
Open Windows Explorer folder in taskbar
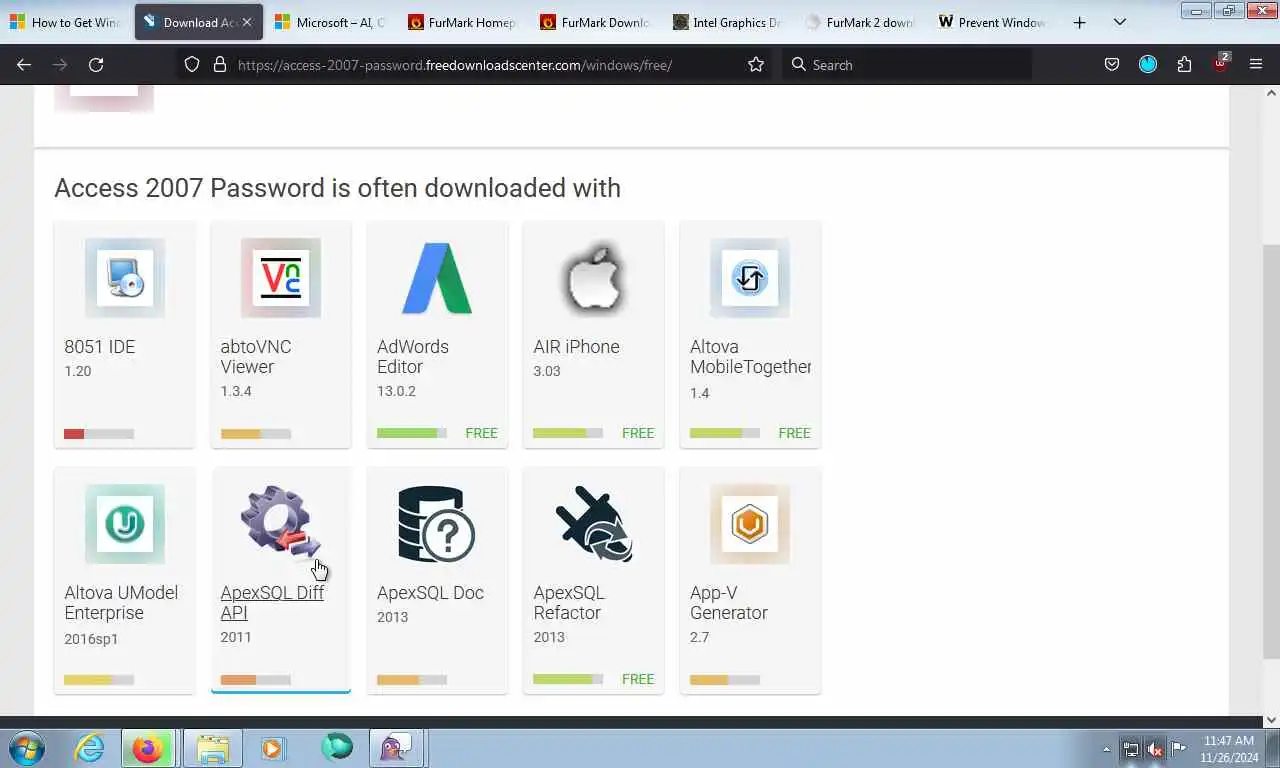pos(213,748)
